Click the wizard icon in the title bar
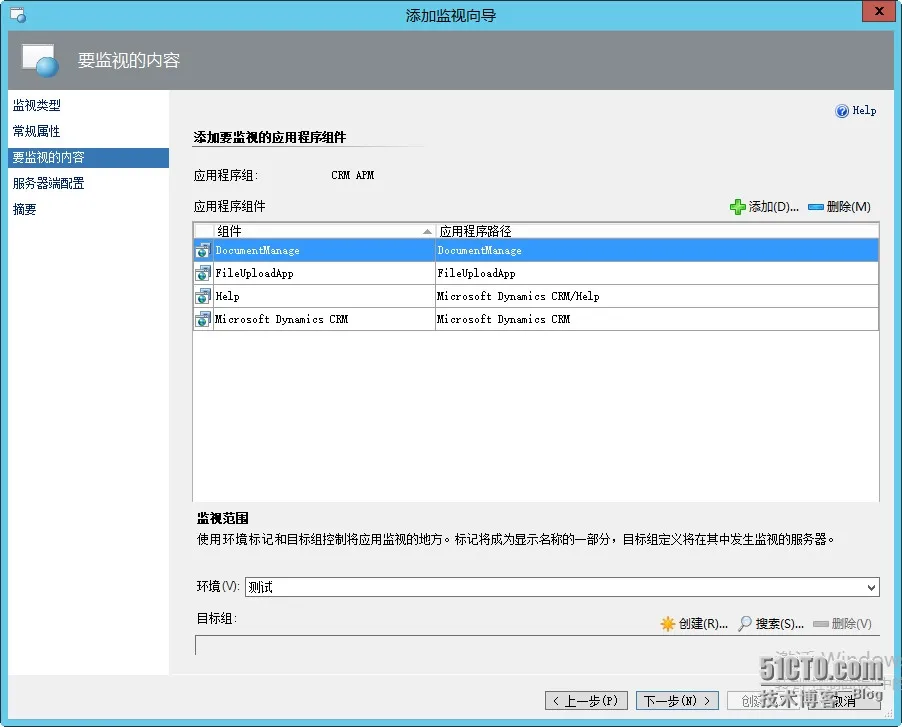This screenshot has width=902, height=727. (x=18, y=15)
